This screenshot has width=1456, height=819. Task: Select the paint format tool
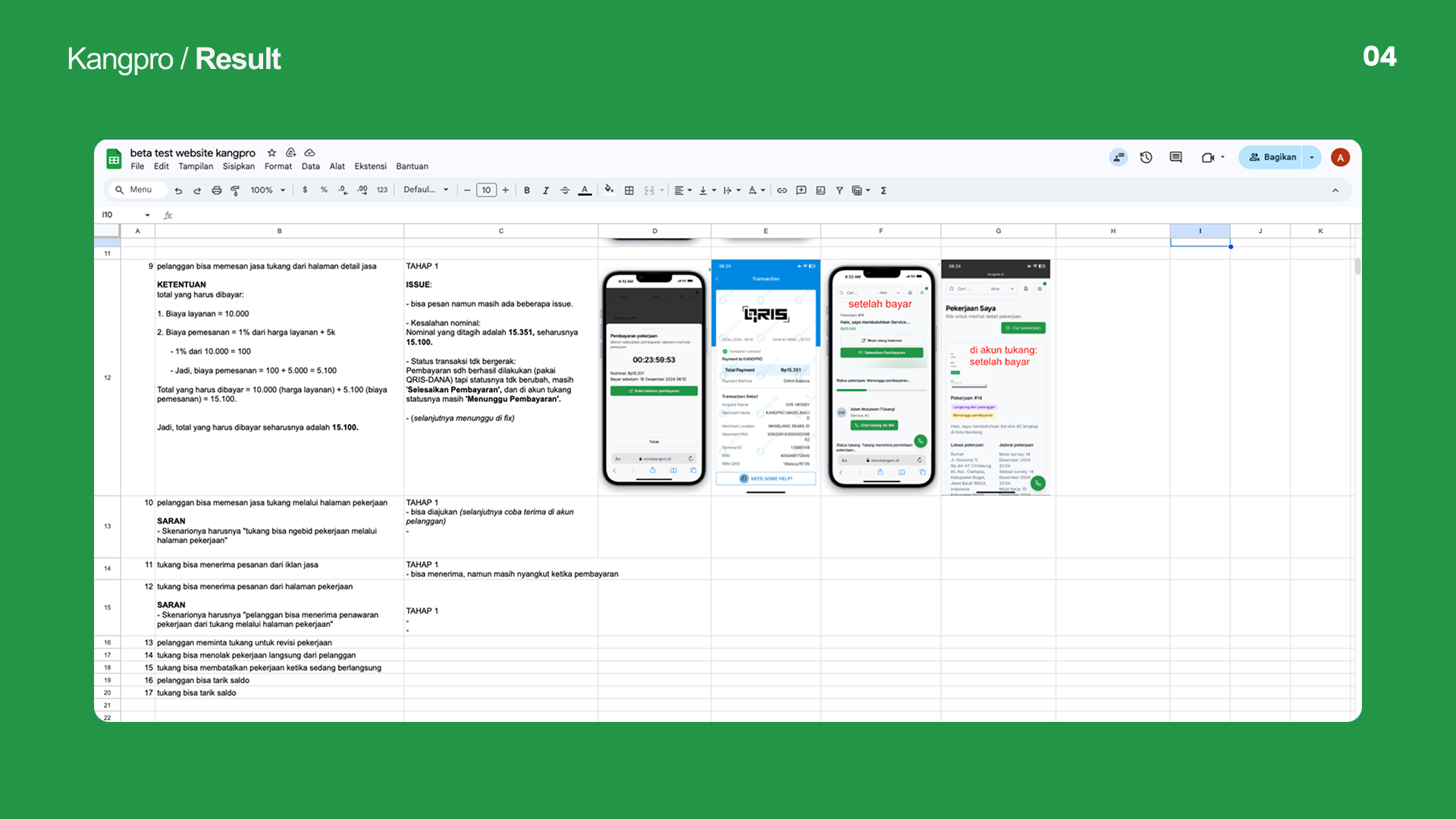[x=235, y=190]
